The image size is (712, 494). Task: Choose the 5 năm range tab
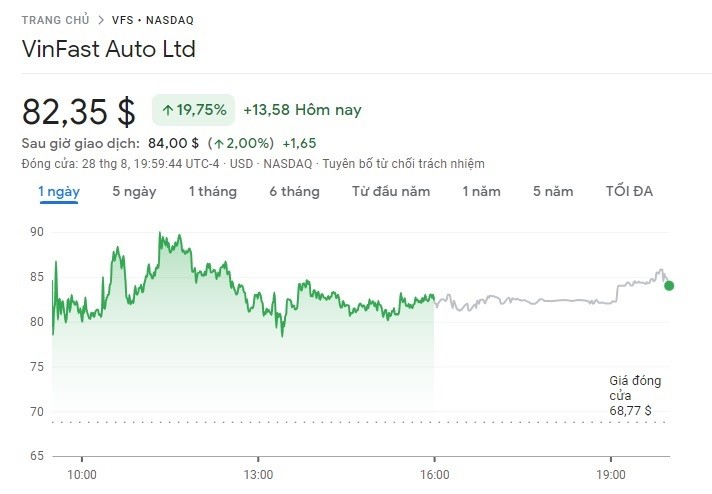[553, 191]
